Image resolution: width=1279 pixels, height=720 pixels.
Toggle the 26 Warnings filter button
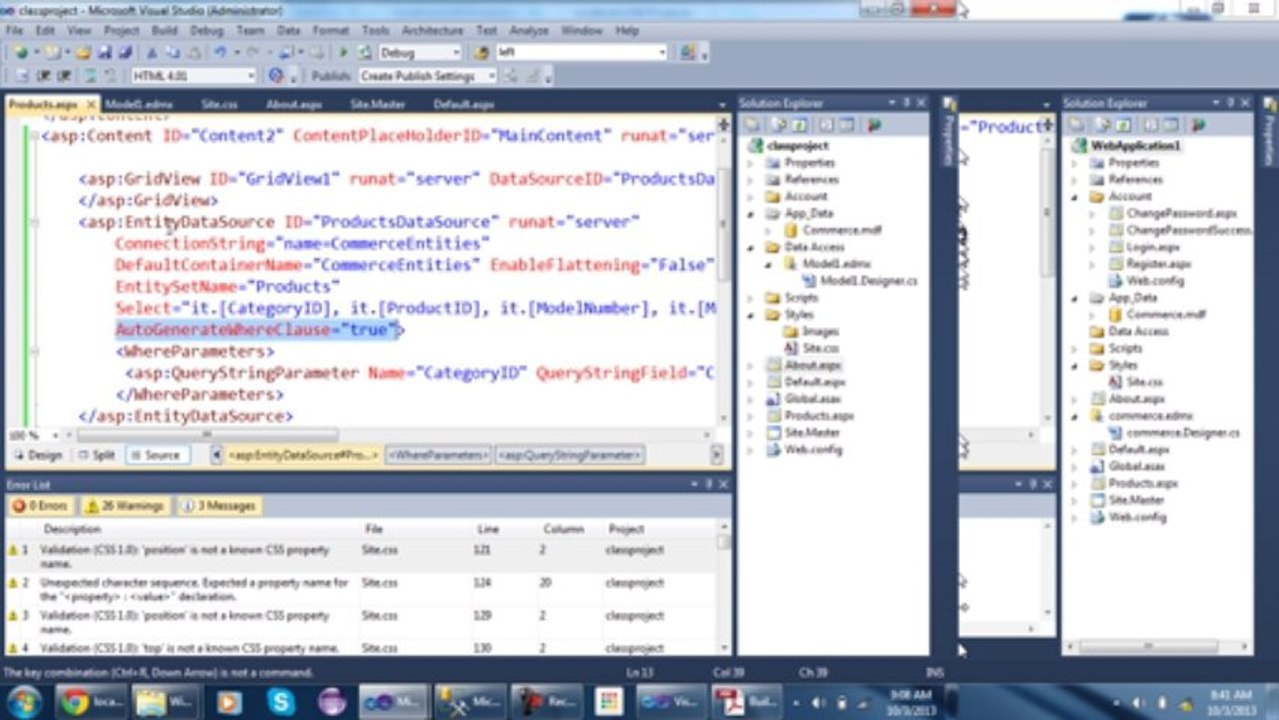[125, 506]
